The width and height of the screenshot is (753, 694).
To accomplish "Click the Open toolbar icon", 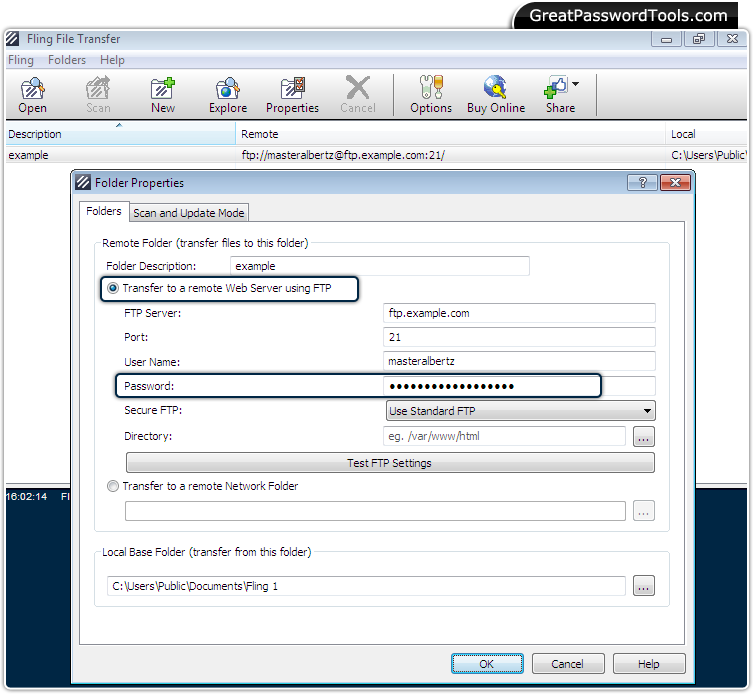I will 32,95.
